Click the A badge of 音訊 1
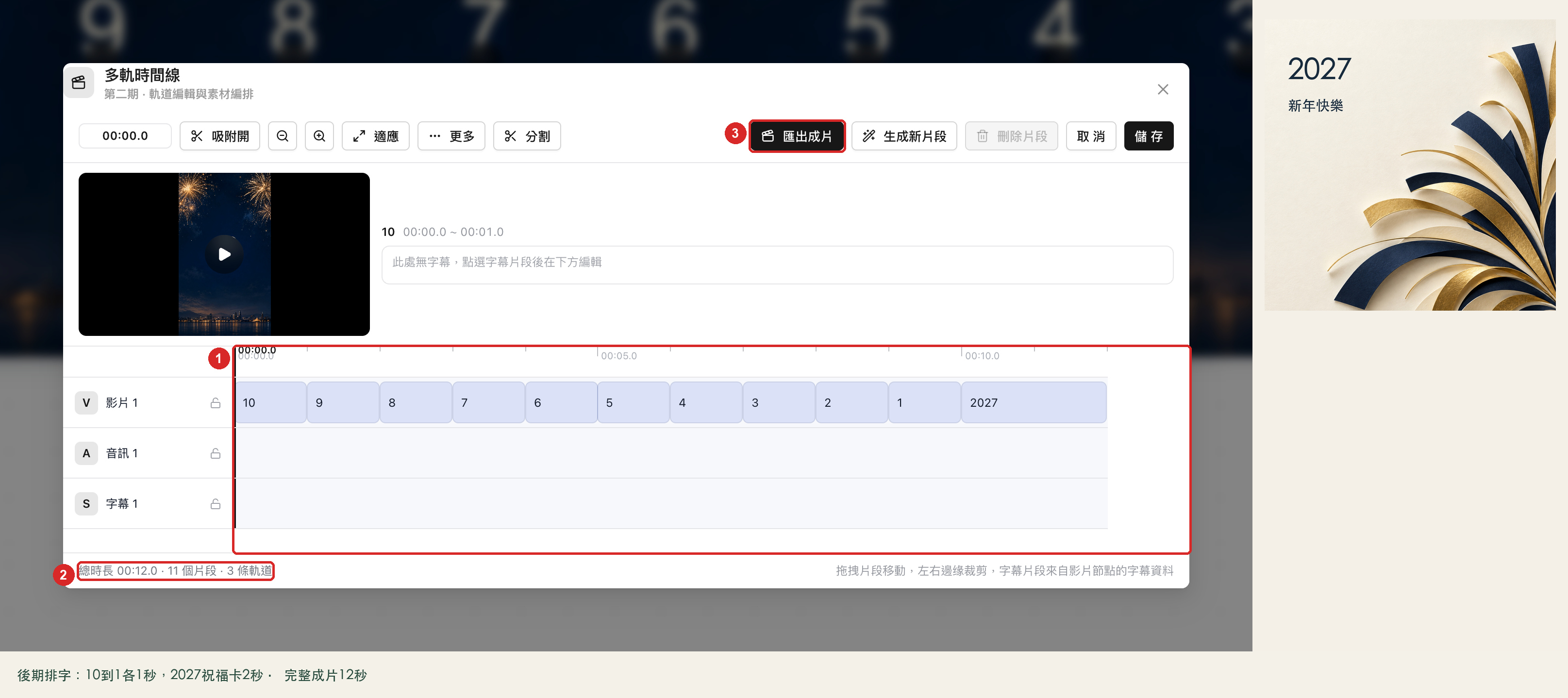This screenshot has width=1568, height=698. click(86, 453)
